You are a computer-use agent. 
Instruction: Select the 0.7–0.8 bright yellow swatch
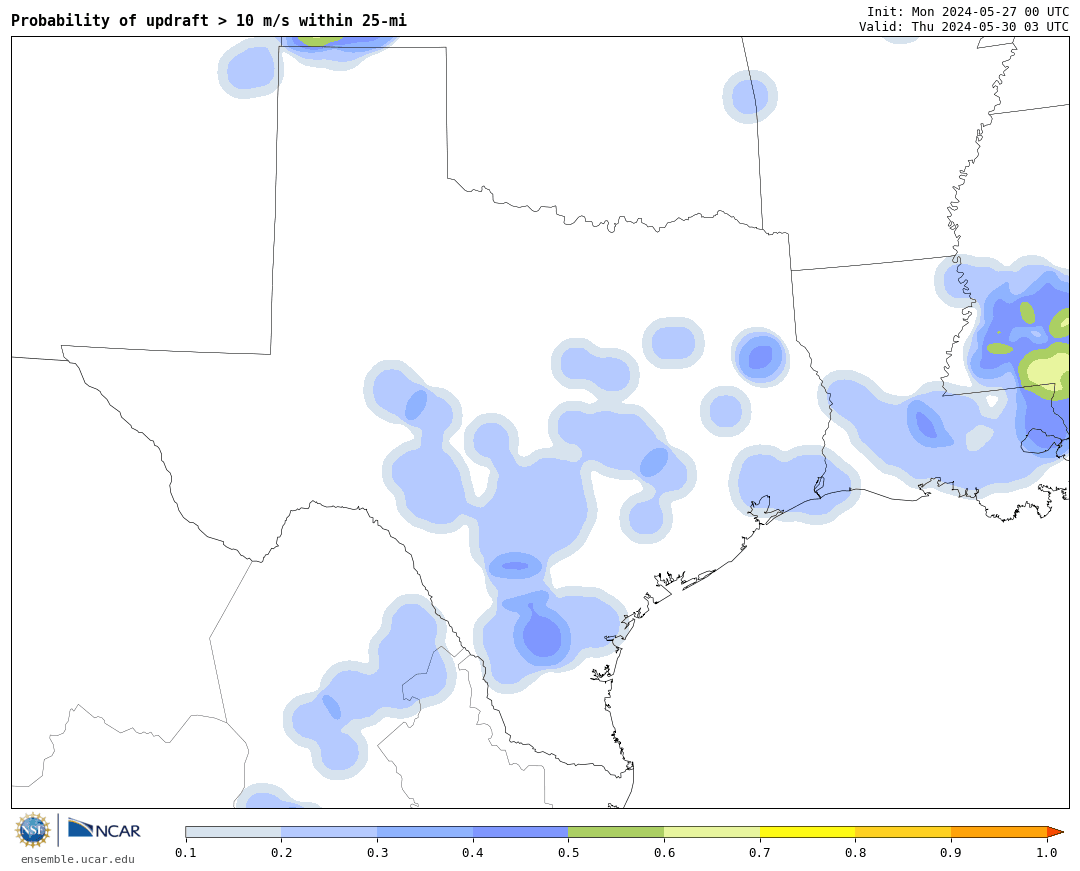808,832
